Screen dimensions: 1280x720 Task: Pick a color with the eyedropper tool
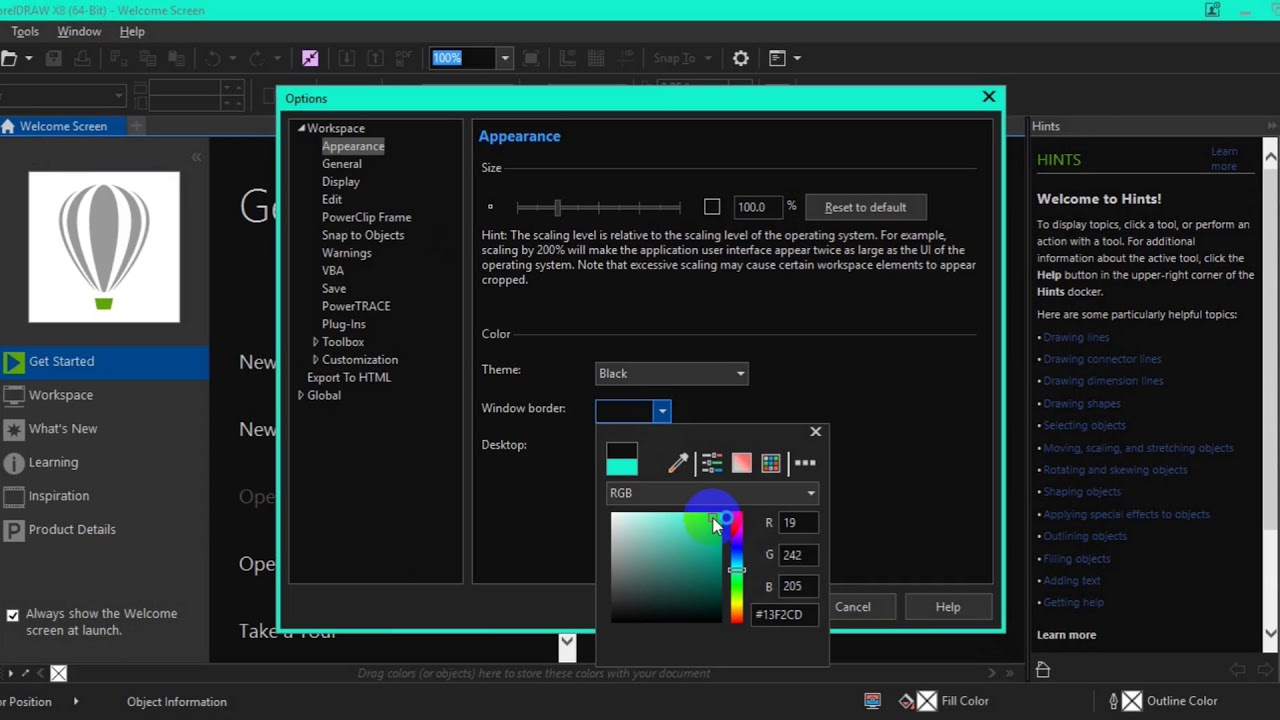click(x=678, y=462)
